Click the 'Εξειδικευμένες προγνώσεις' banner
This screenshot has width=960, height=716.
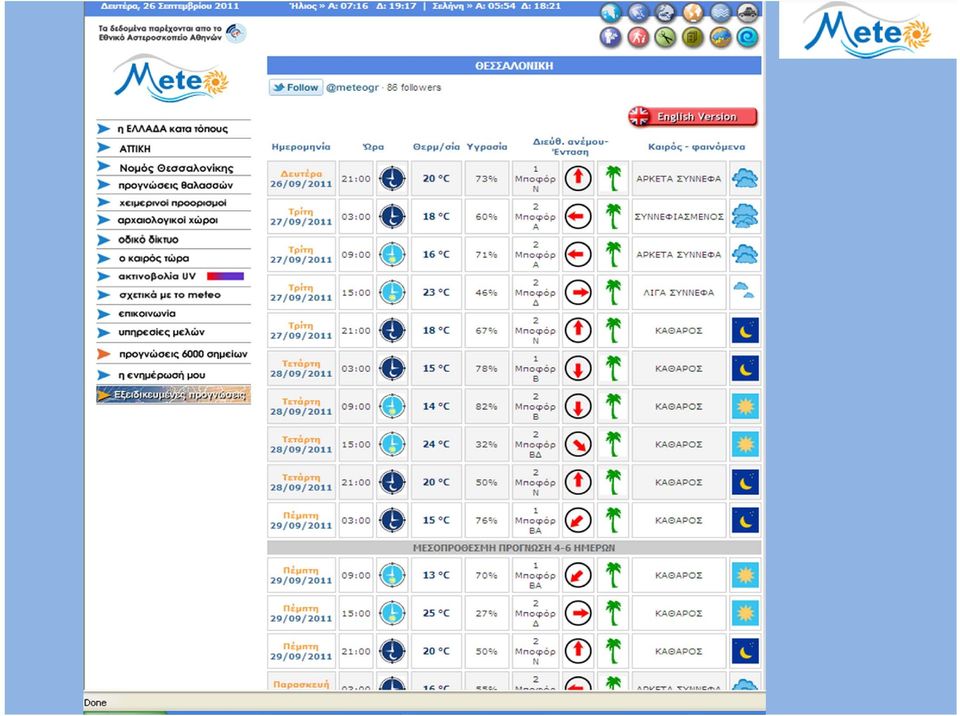pyautogui.click(x=173, y=395)
